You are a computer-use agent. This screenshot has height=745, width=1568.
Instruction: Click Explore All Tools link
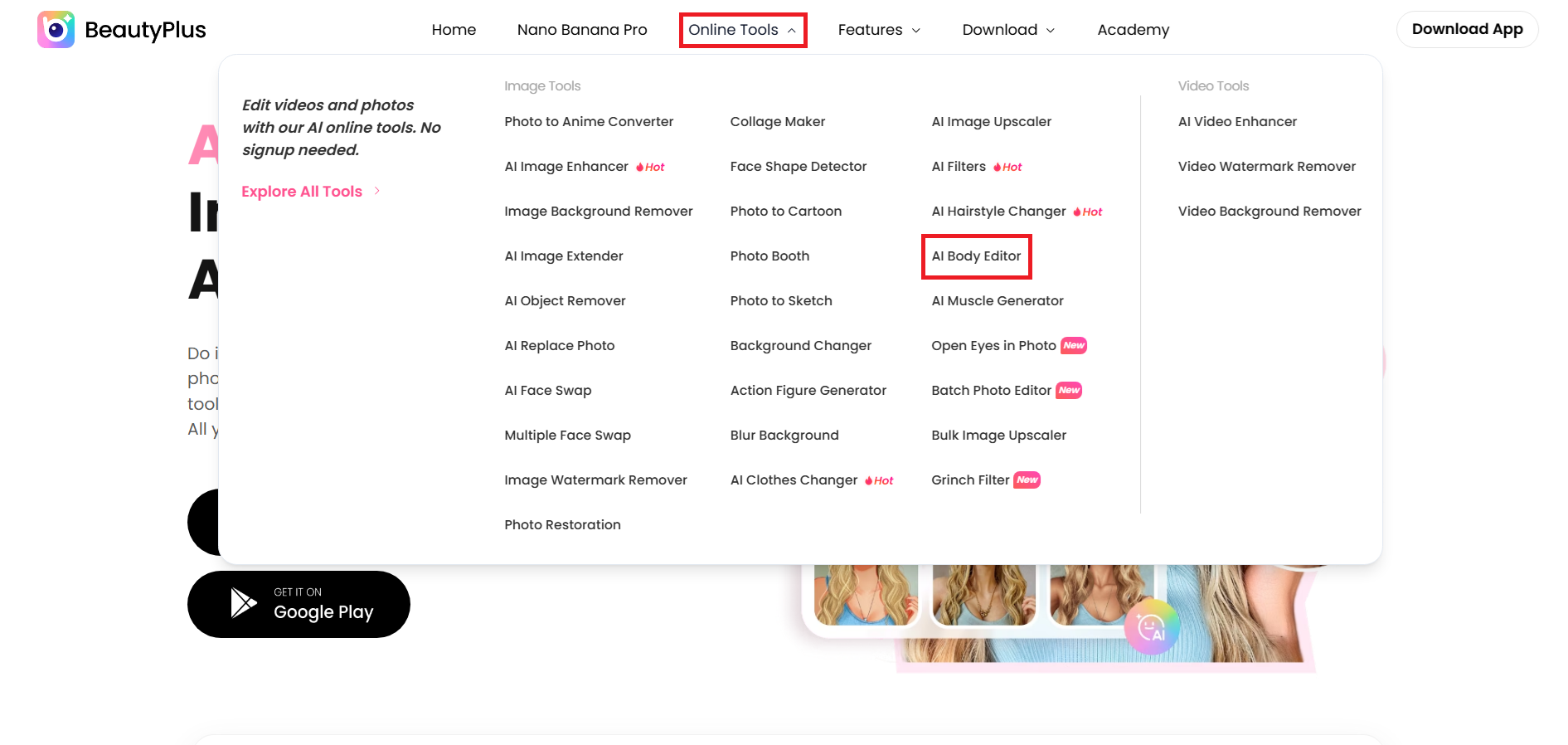(x=311, y=192)
